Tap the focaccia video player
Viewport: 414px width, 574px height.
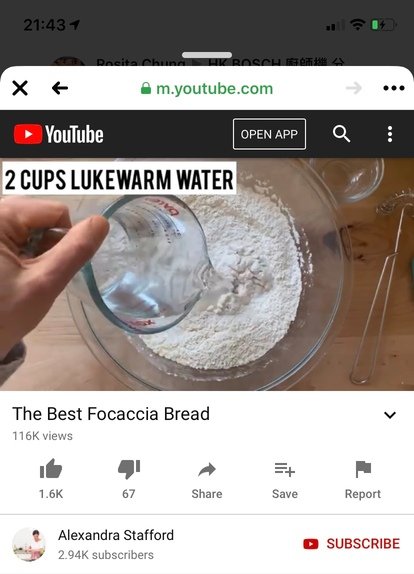pos(207,274)
